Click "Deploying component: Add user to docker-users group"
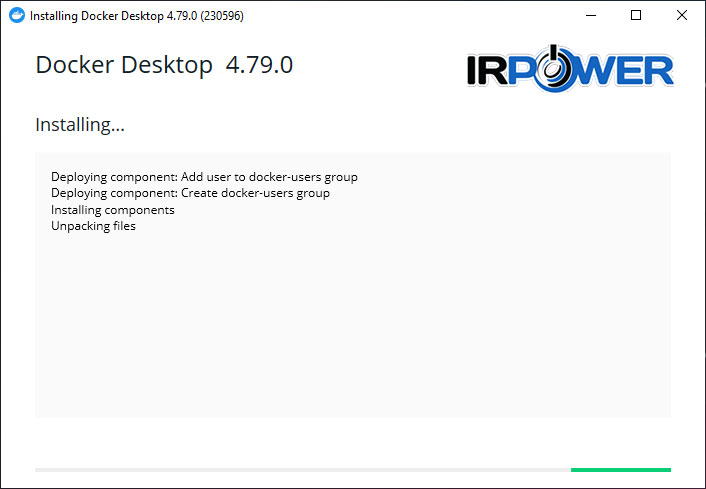Viewport: 706px width, 489px height. point(204,177)
